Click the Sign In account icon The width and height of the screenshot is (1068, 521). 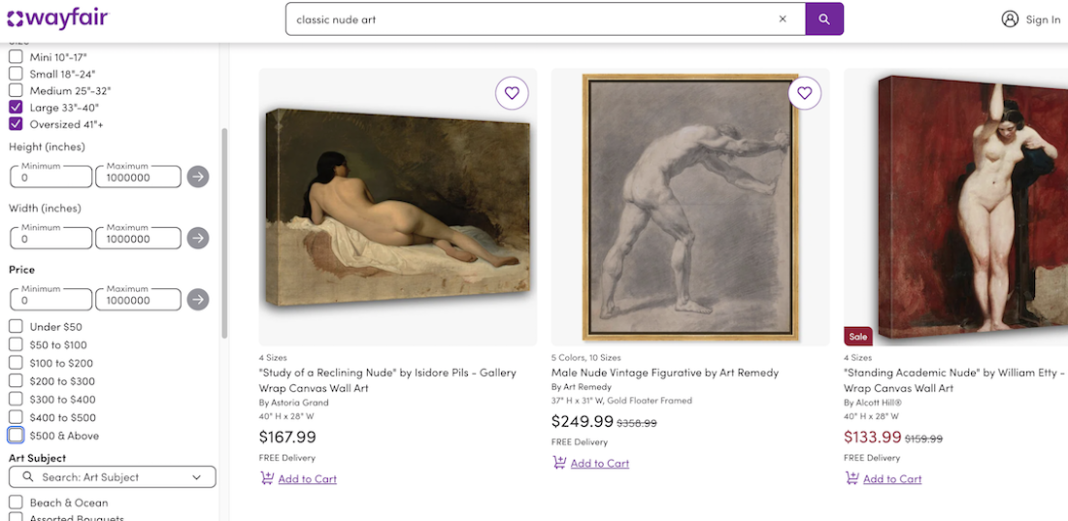tap(1010, 19)
